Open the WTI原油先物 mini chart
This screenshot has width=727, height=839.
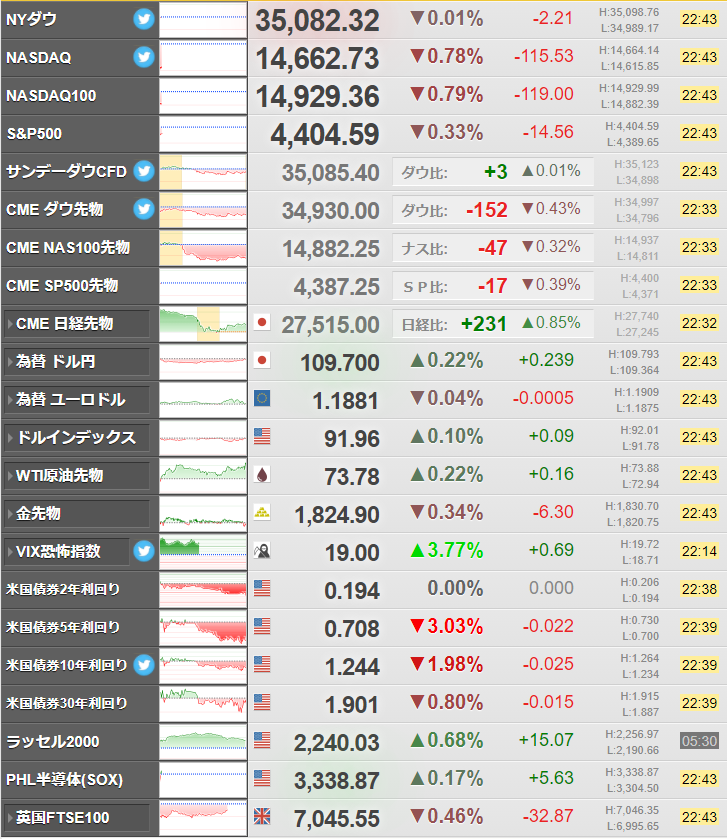(203, 476)
